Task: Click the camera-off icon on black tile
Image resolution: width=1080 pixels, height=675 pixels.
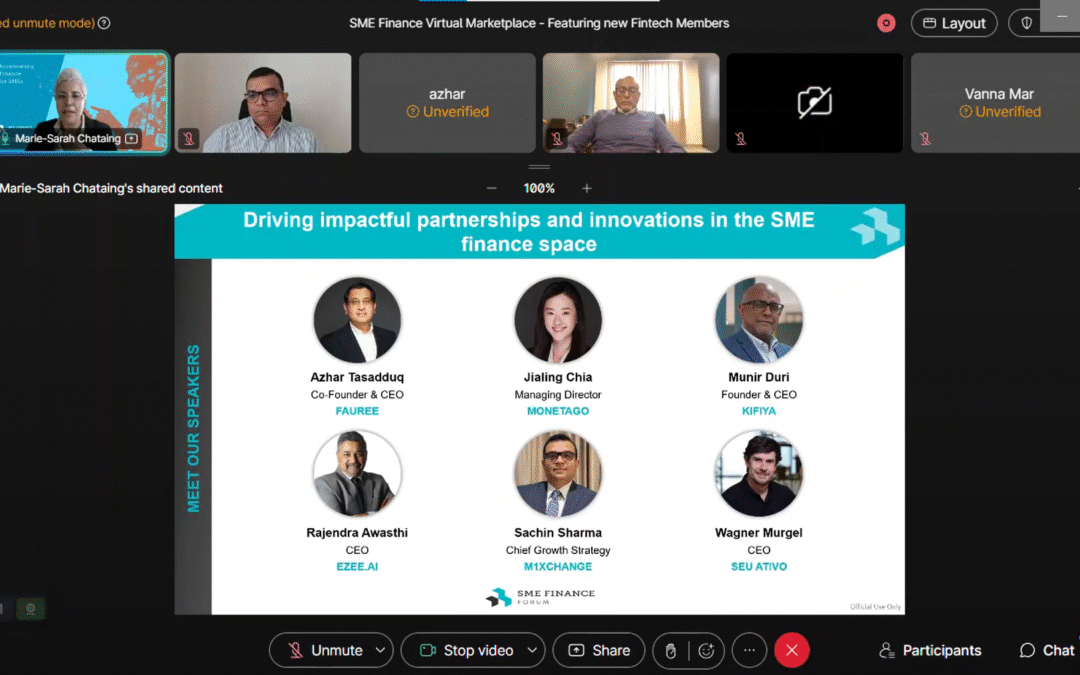Action: [x=815, y=103]
